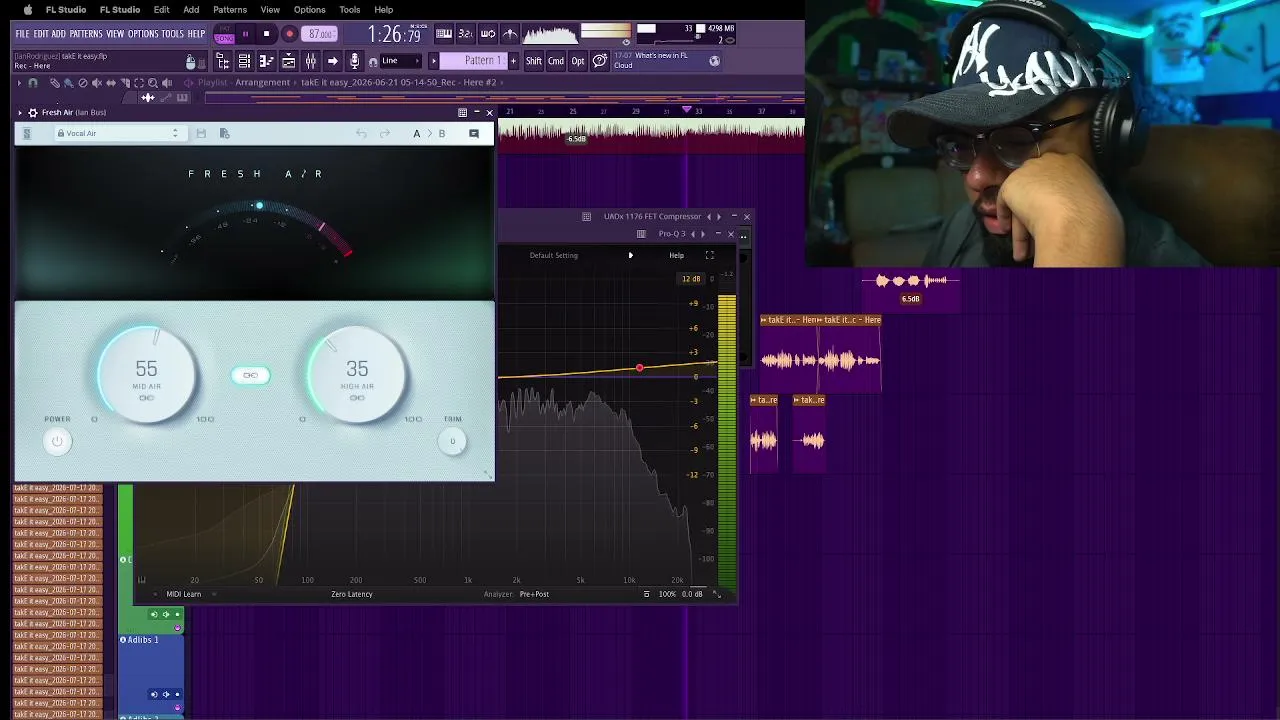Toggle headphone metronome icon
Viewport: 1280px width, 720px height.
(x=373, y=62)
